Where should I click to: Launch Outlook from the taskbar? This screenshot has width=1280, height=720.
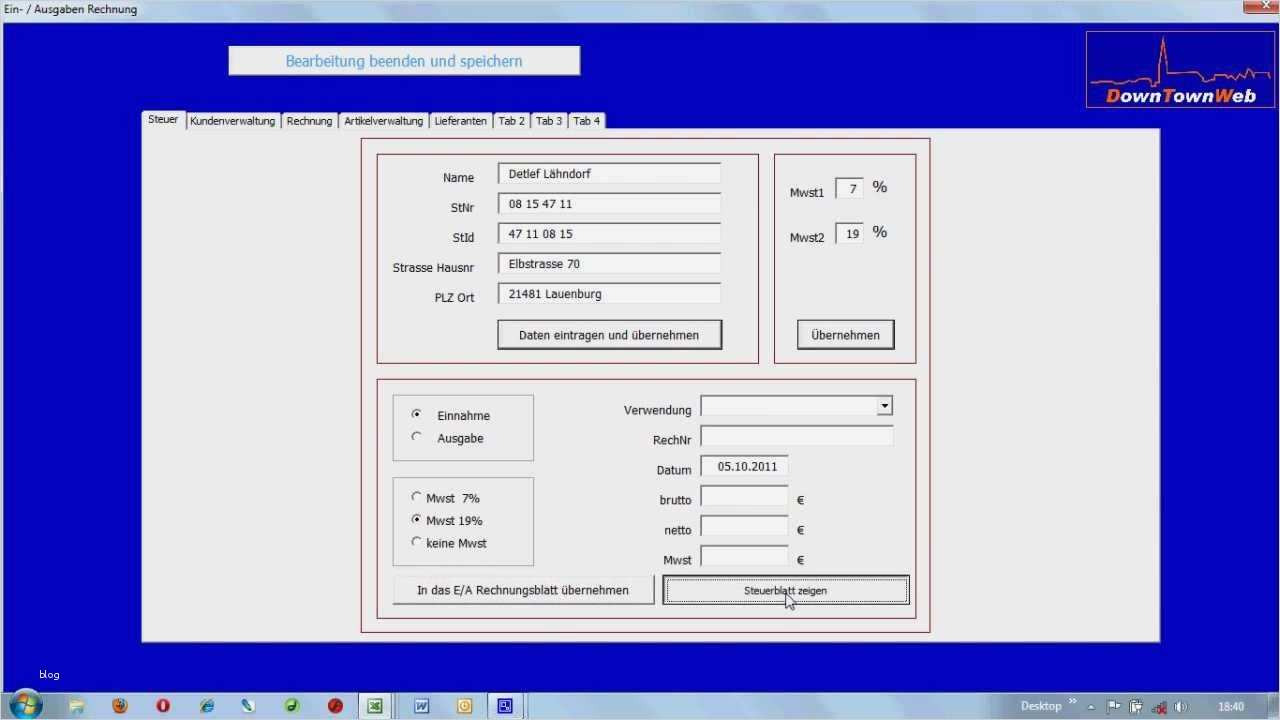click(x=464, y=706)
